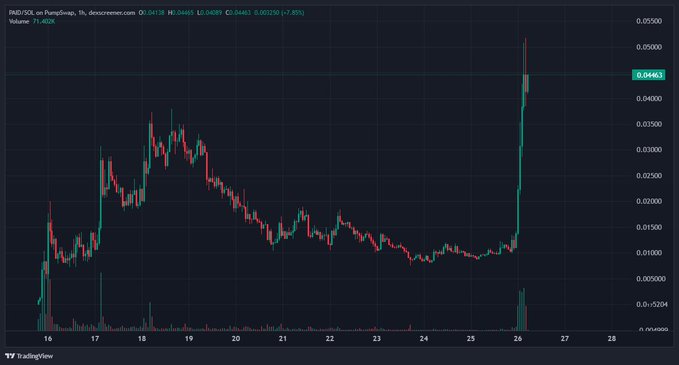Click date 17 on the time axis
Viewport: 679px width, 365px height.
95,339
